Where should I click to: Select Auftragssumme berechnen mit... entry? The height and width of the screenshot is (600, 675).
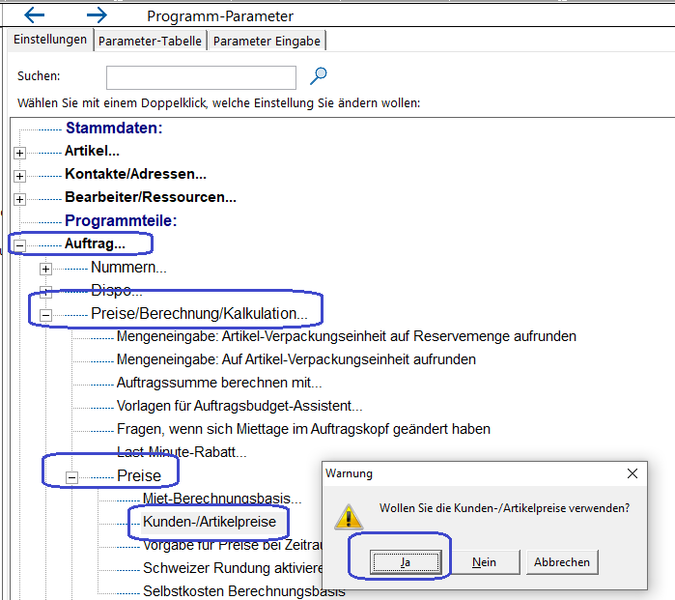(x=219, y=383)
